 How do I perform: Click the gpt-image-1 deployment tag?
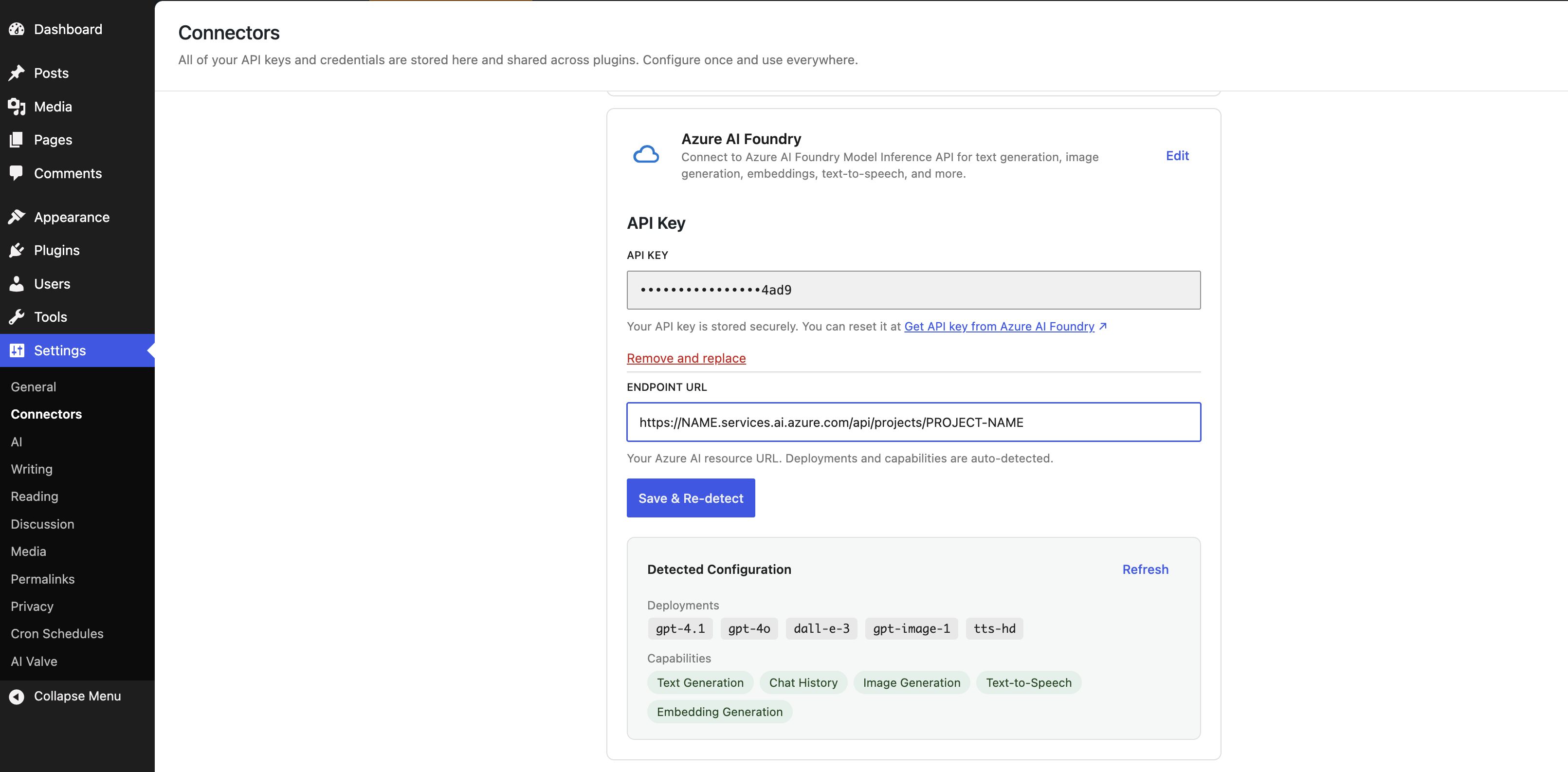click(911, 629)
